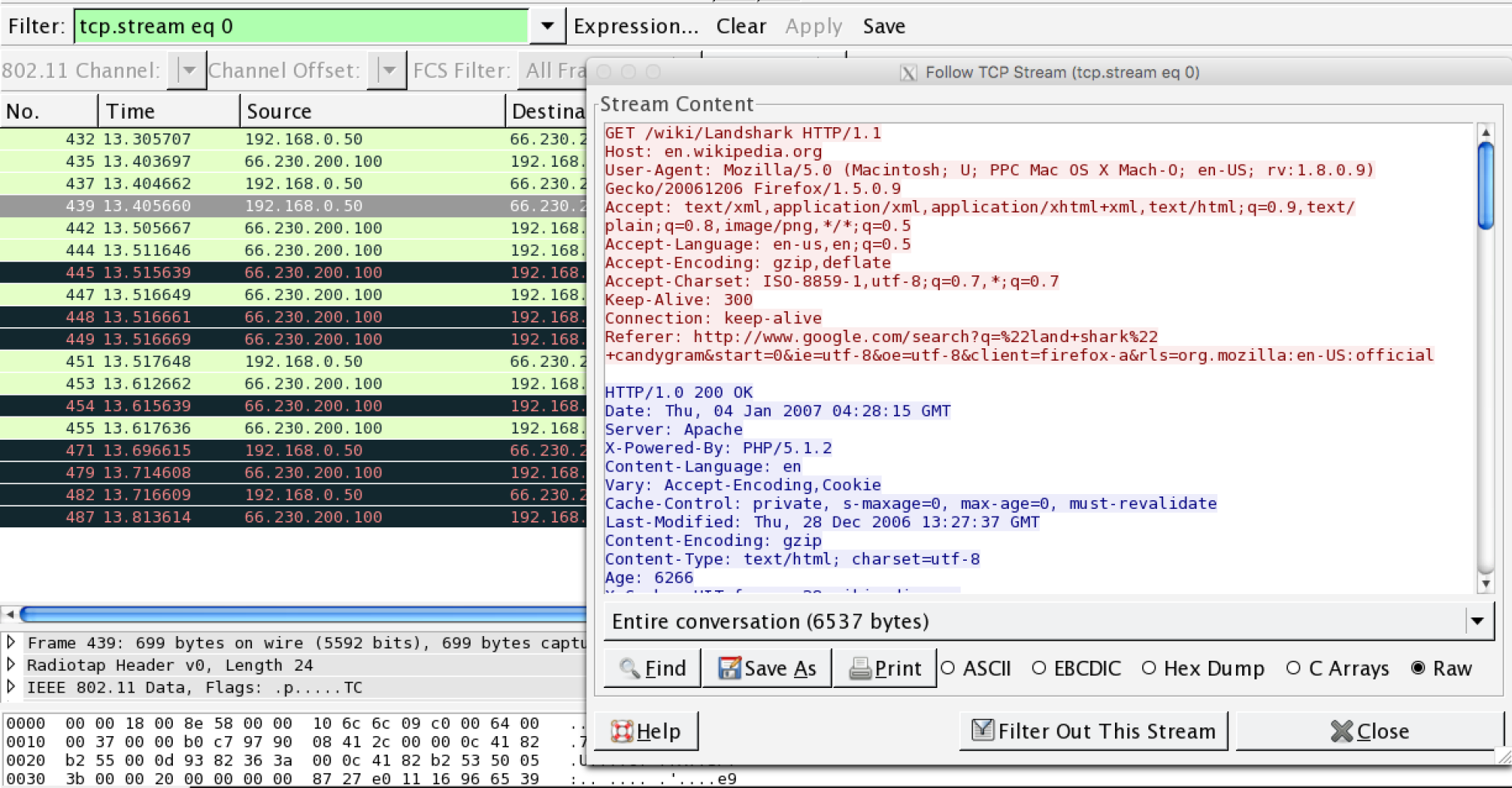Viewport: 1512px width, 788px height.
Task: Select the ASCII radio button
Action: pos(948,668)
